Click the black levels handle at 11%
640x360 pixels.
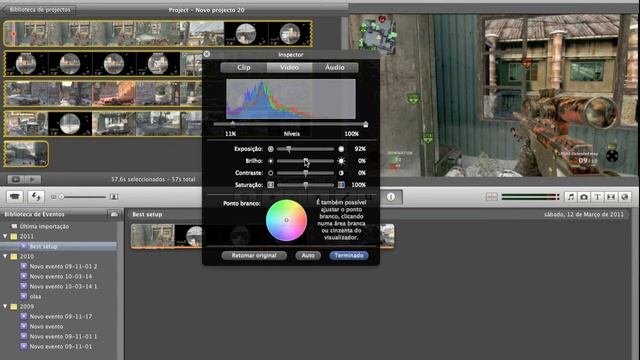233,124
